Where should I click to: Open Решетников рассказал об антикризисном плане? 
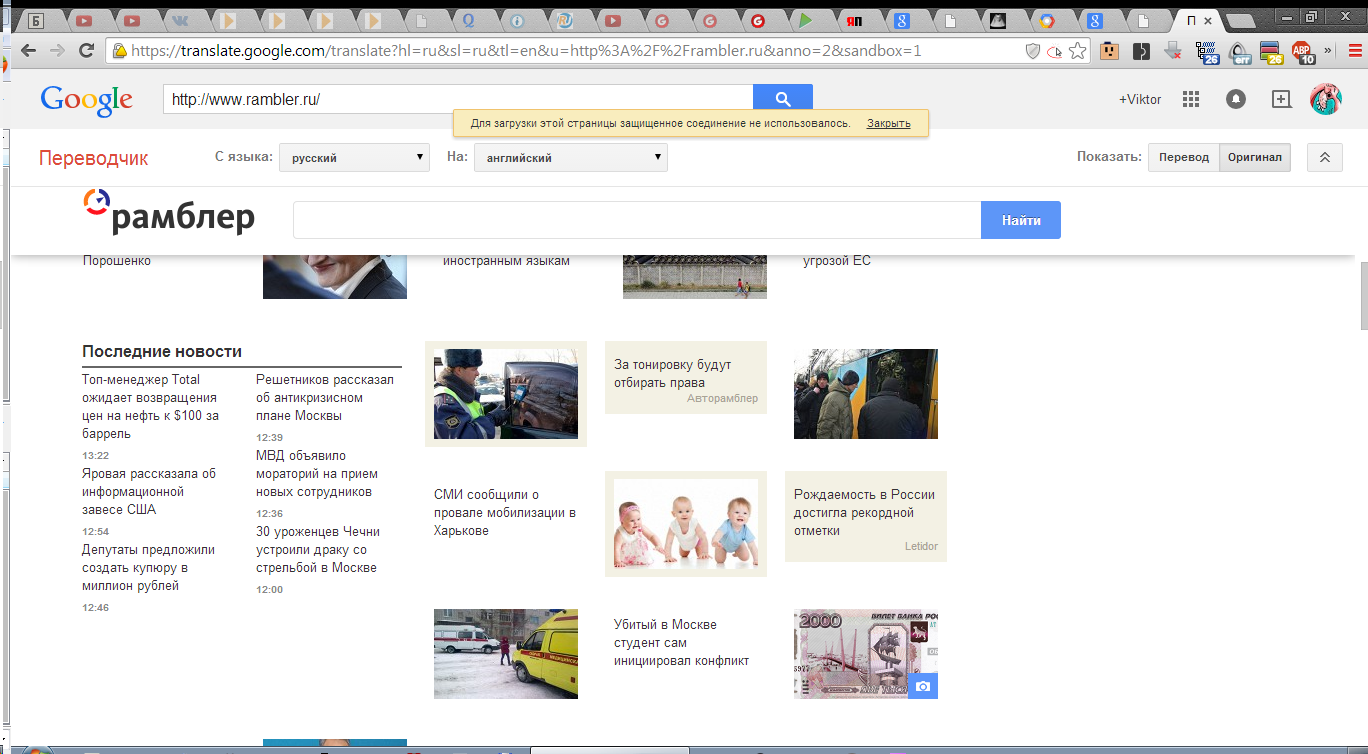[x=325, y=398]
